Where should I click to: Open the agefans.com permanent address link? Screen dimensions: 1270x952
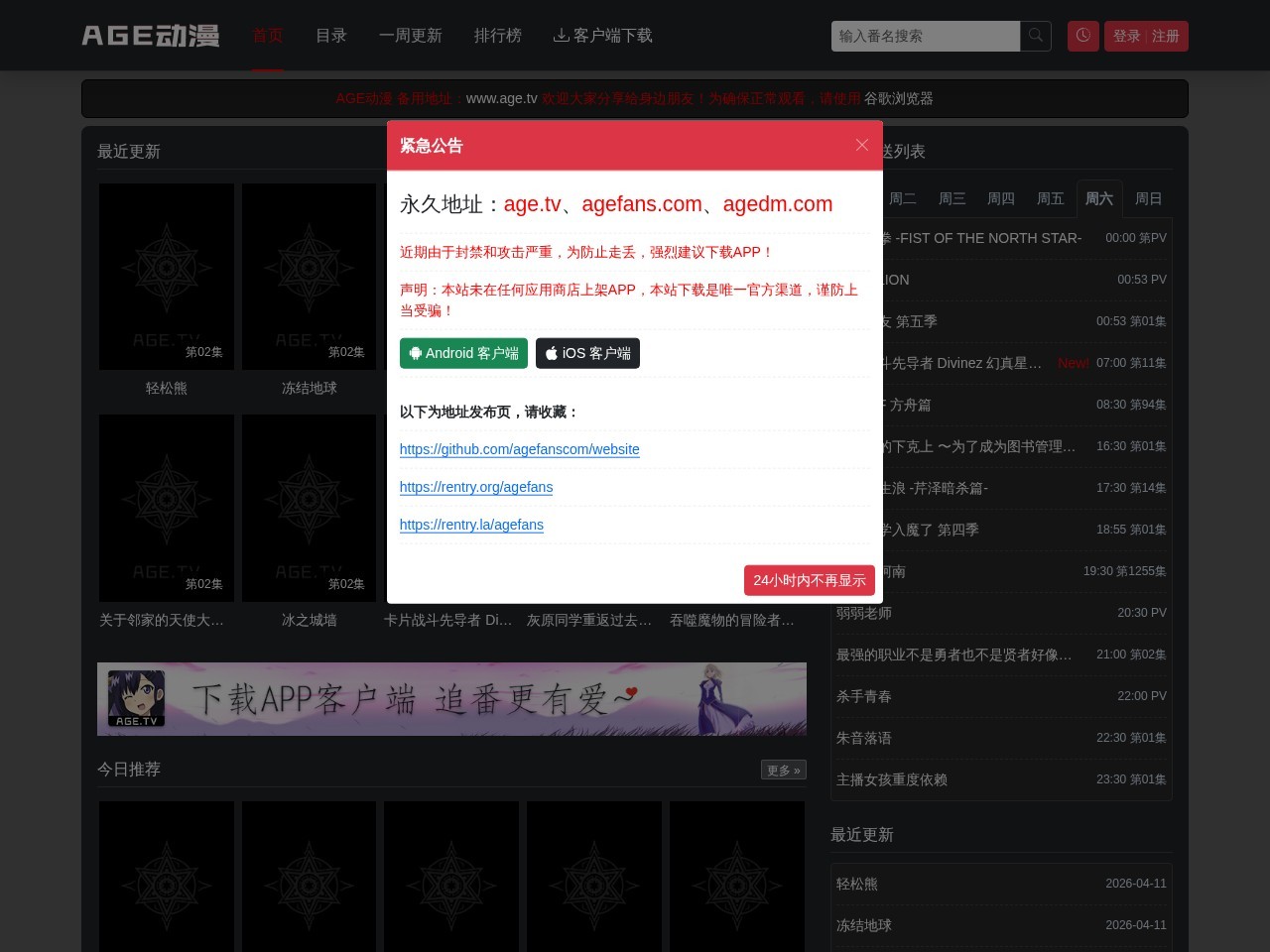(x=641, y=204)
